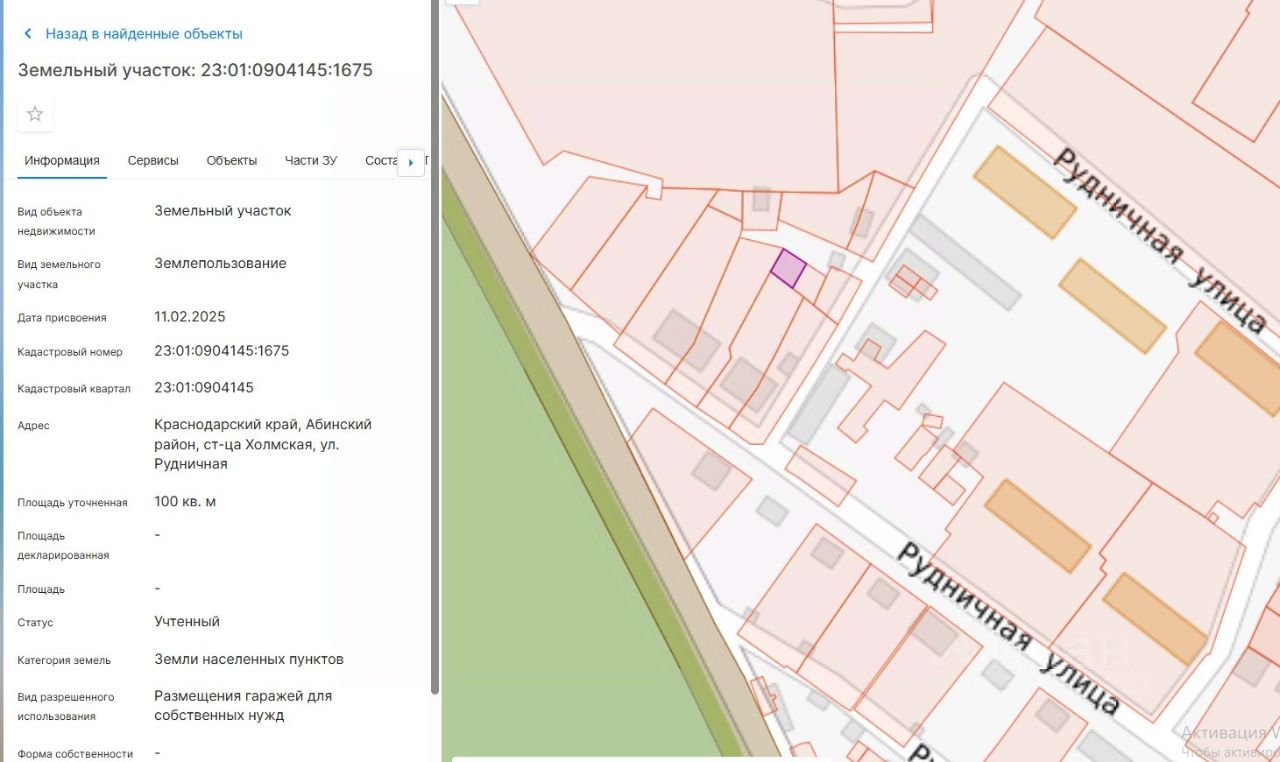This screenshot has height=762, width=1280.
Task: Click the 'Статус' field label
Action: [x=36, y=622]
